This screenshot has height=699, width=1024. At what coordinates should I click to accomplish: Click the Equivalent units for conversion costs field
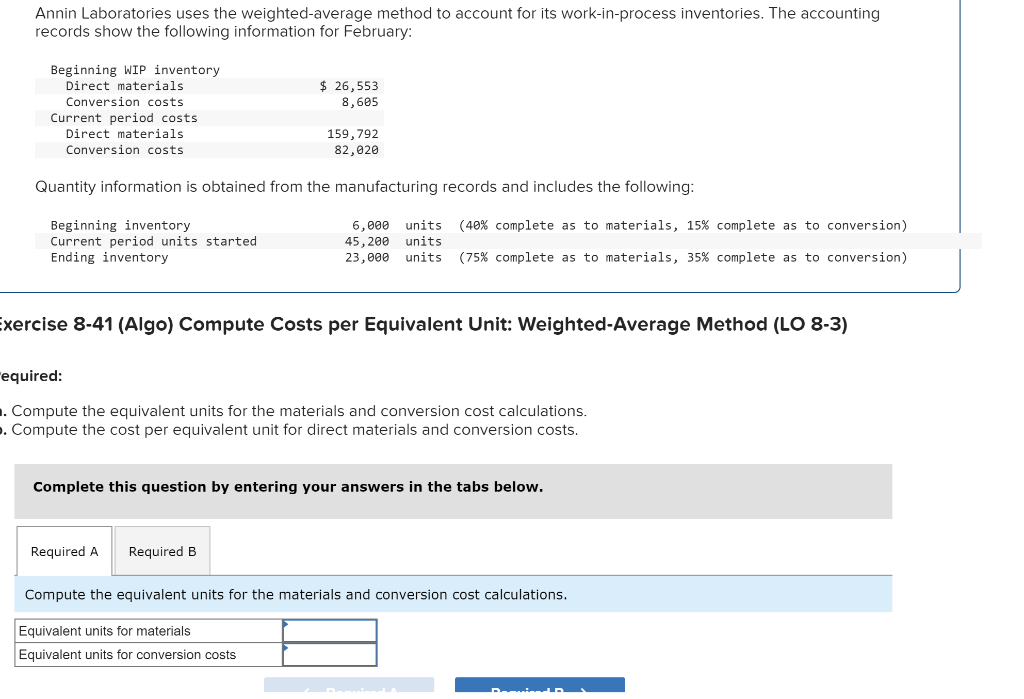coord(330,655)
